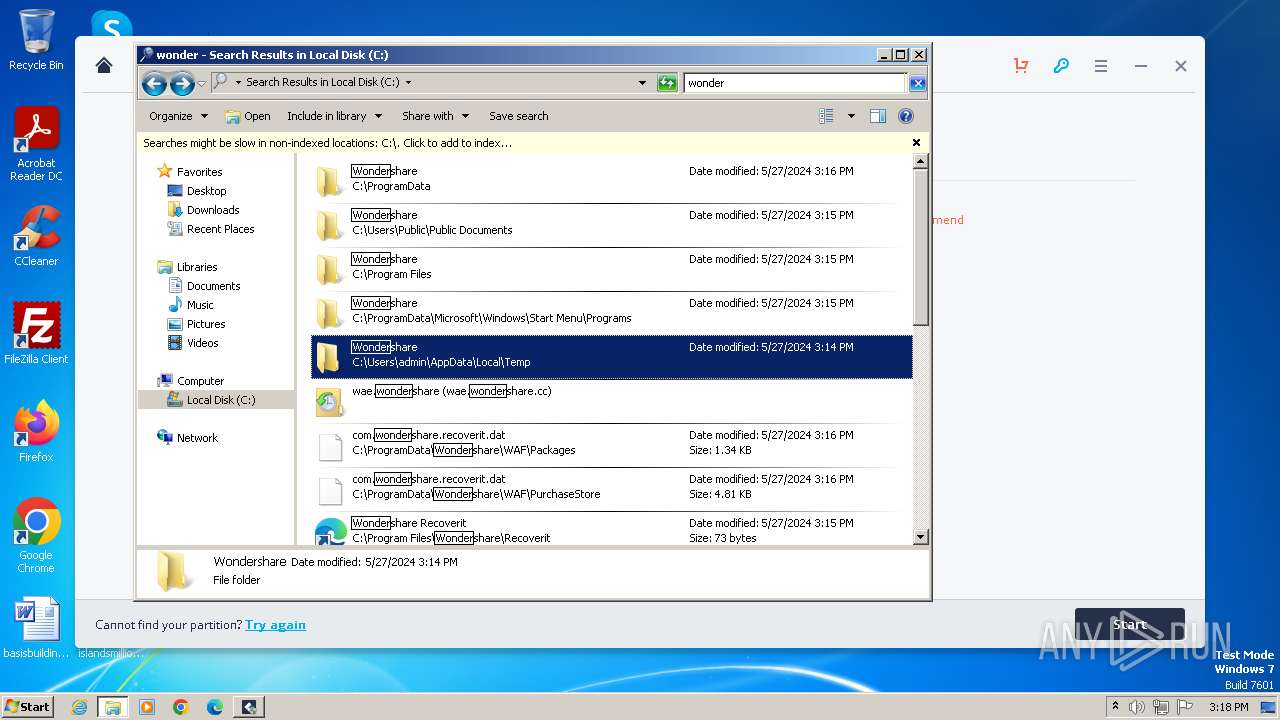
Task: Click the Back navigation arrow in Explorer
Action: [154, 83]
